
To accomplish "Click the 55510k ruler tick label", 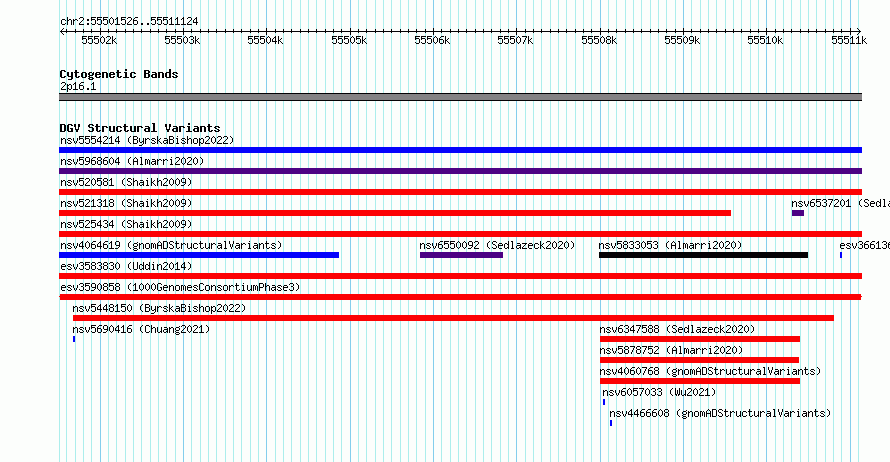I will (765, 40).
